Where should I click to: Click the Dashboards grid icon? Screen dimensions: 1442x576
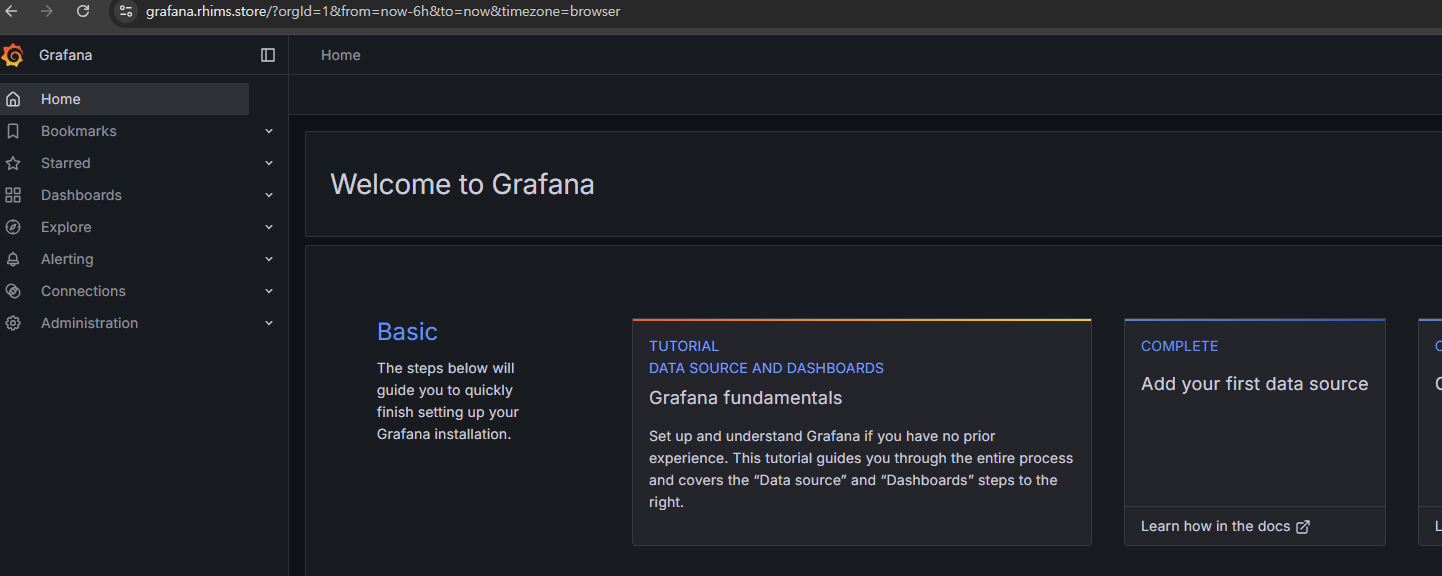[13, 195]
